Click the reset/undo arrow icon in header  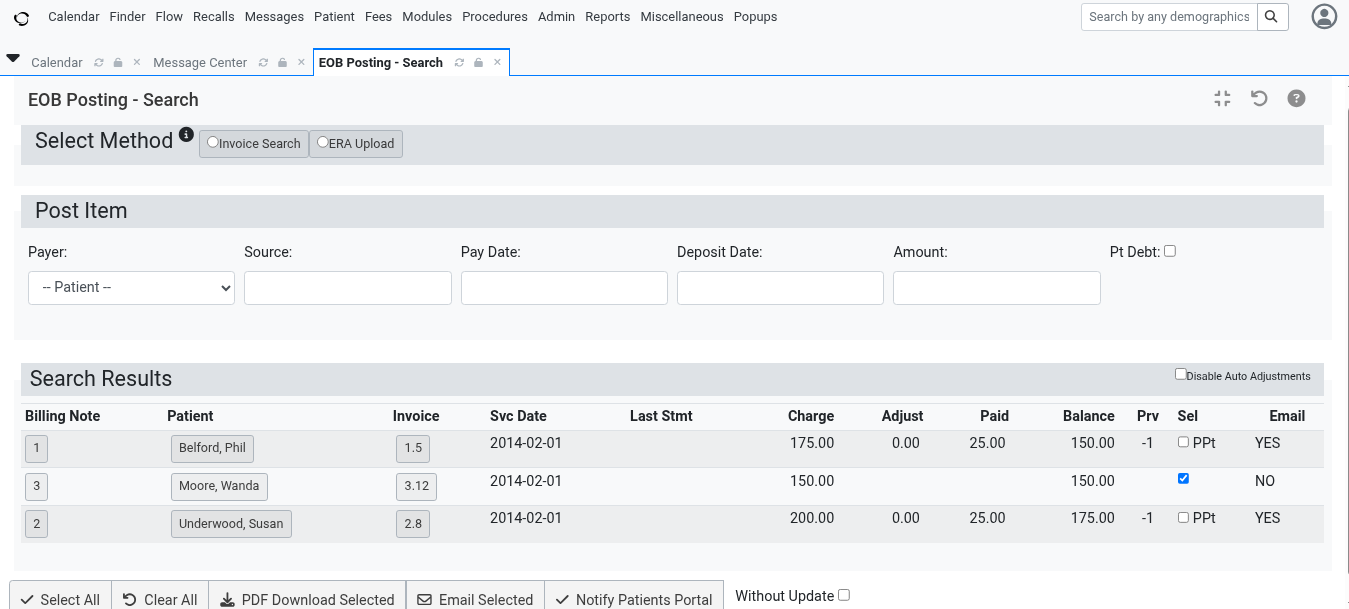(x=1259, y=99)
